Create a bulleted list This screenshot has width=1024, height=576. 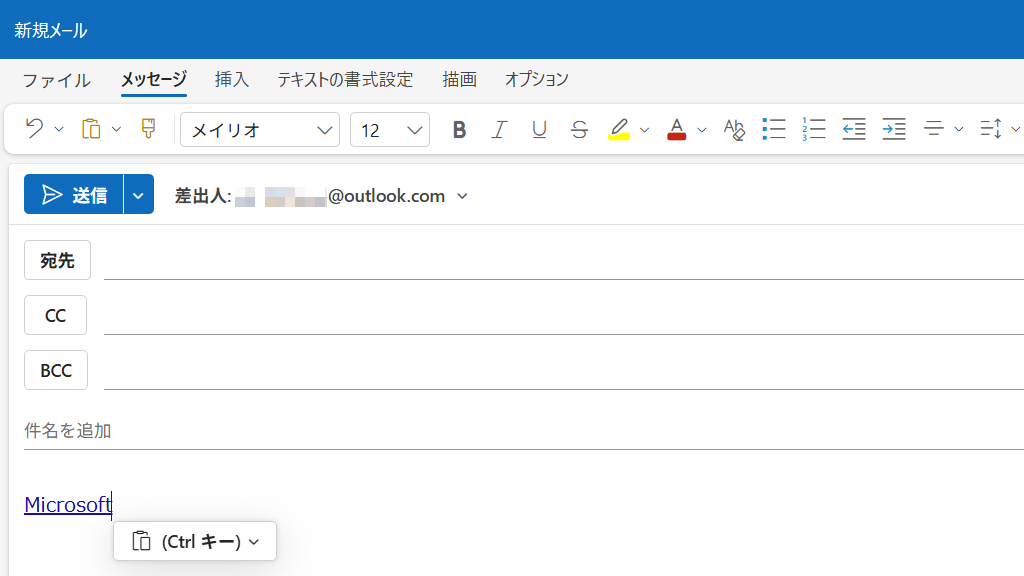774,129
